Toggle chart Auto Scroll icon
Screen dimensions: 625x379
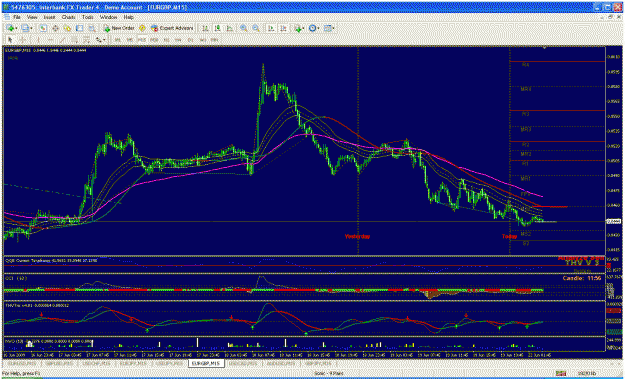click(x=271, y=28)
